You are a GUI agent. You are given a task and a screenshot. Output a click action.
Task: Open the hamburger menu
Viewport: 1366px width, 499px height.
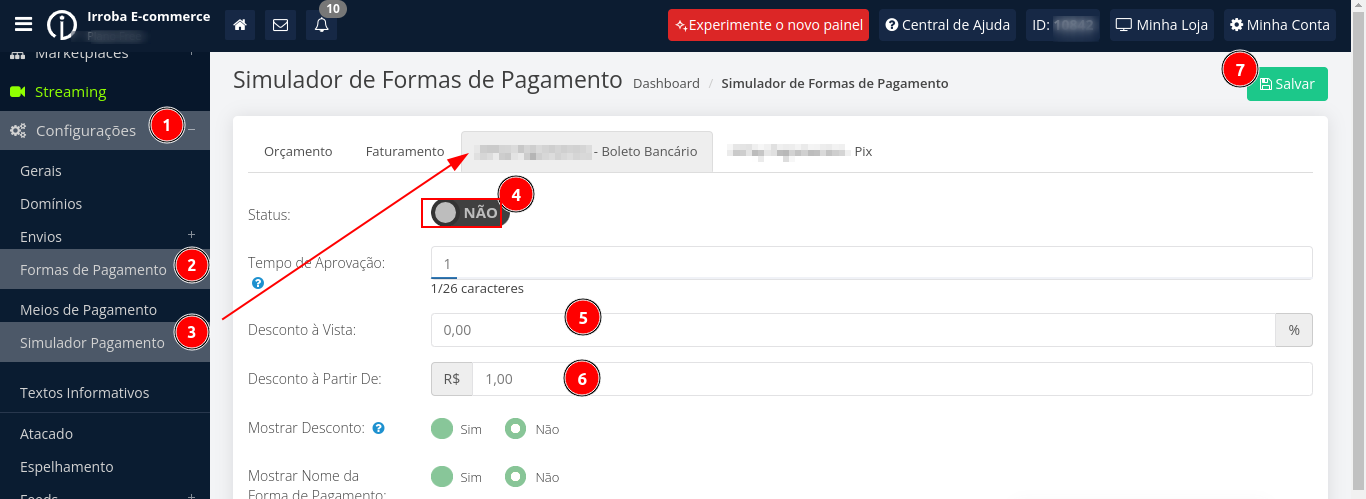point(24,25)
